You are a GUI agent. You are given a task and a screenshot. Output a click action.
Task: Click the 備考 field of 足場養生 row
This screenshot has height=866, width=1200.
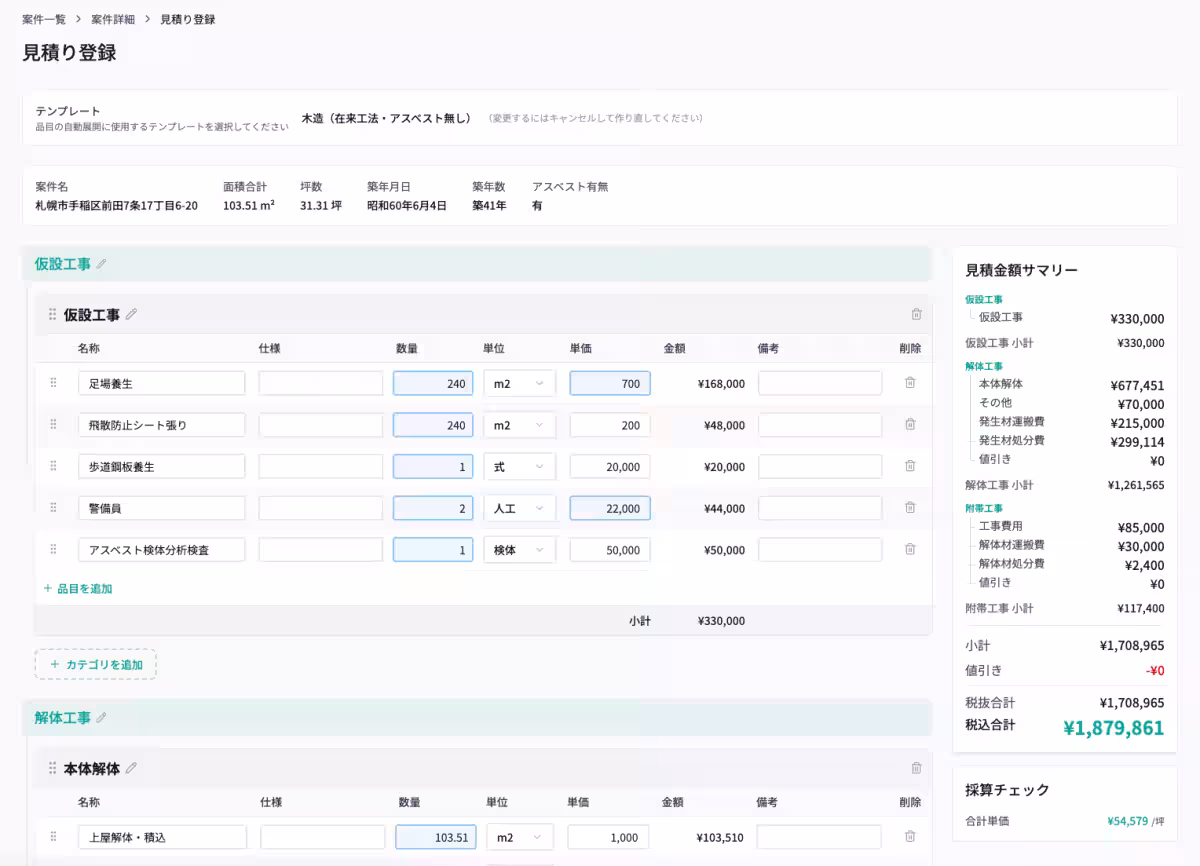(x=820, y=383)
